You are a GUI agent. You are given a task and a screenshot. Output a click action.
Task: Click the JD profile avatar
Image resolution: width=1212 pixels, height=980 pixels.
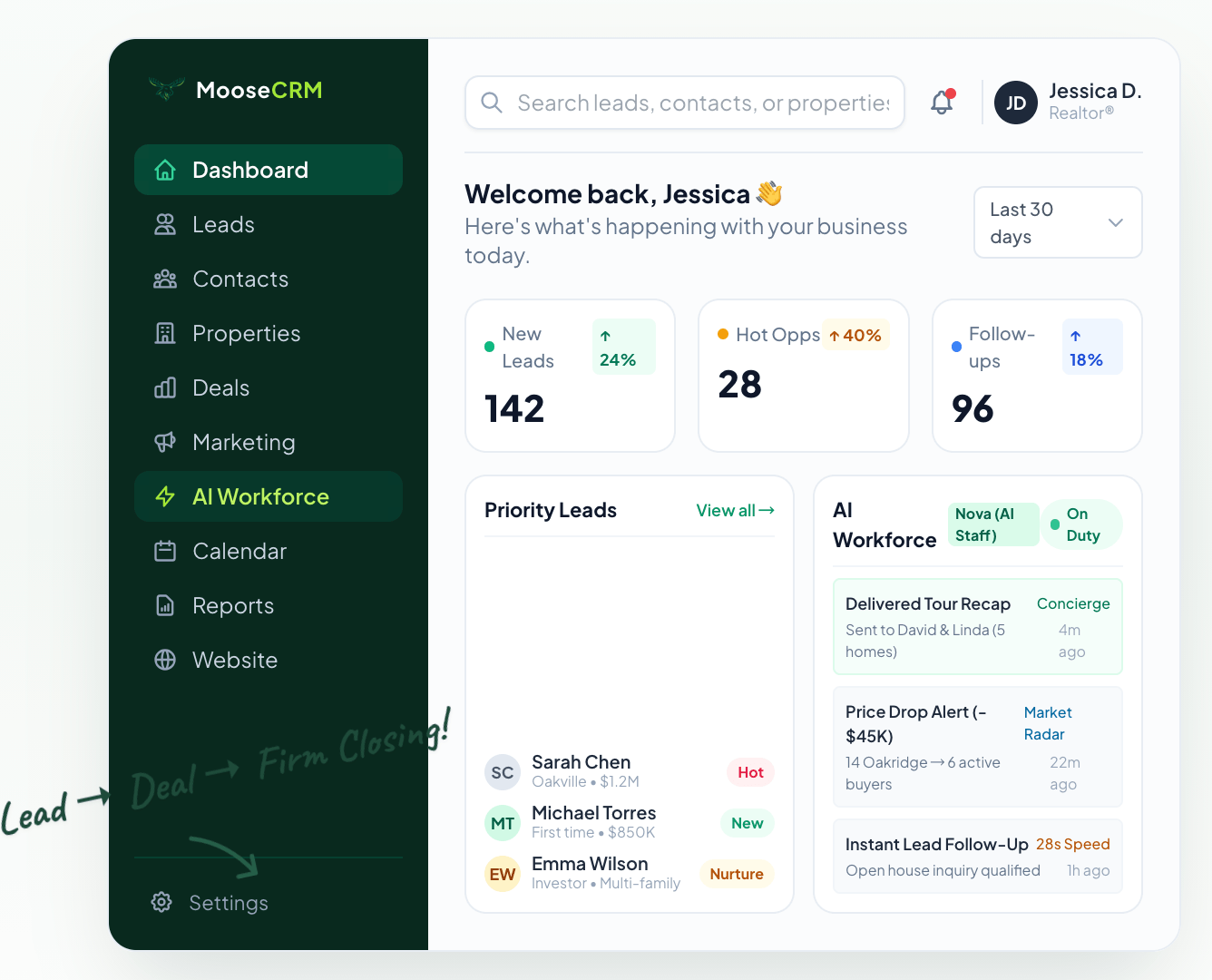click(x=1016, y=103)
